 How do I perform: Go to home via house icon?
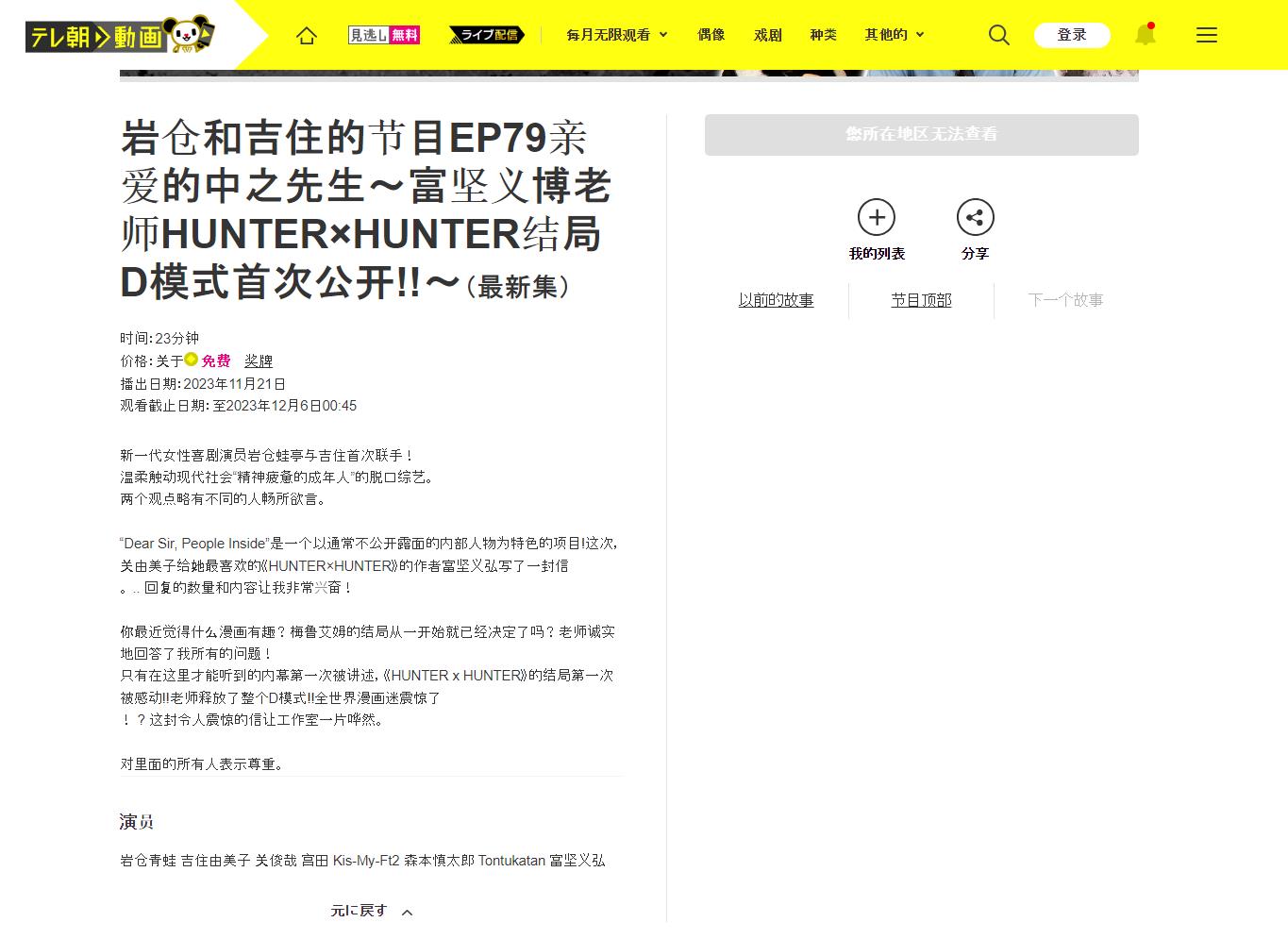(307, 35)
